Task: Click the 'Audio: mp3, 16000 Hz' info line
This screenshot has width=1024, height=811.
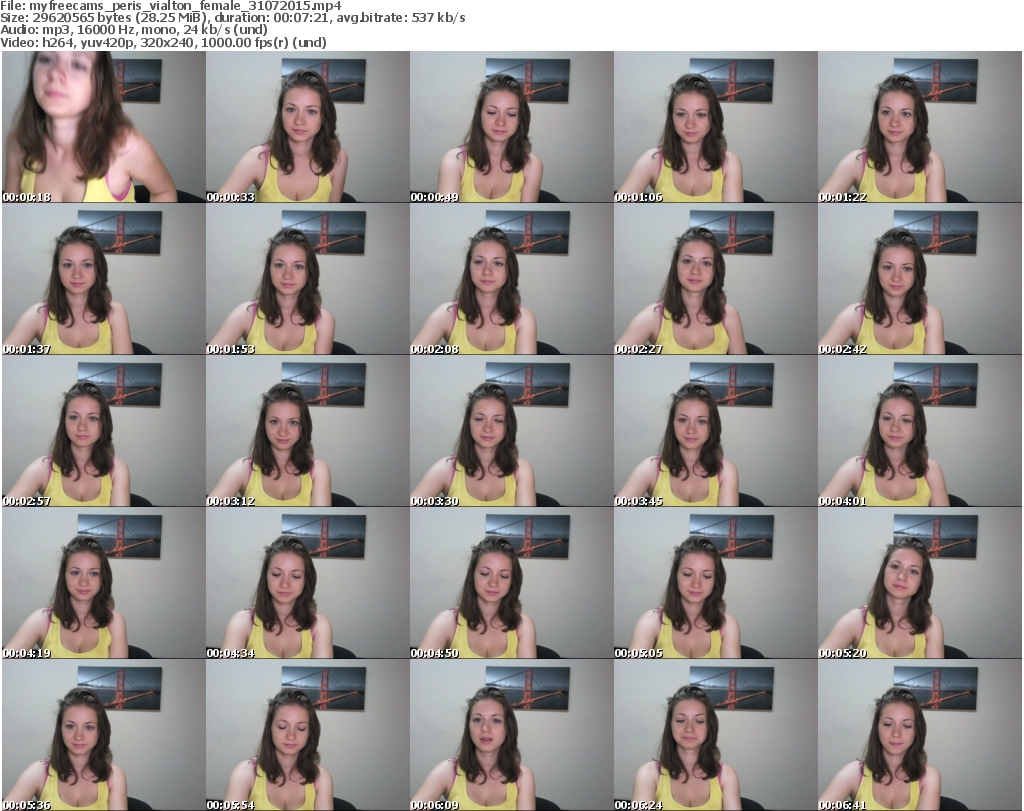Action: click(x=134, y=30)
